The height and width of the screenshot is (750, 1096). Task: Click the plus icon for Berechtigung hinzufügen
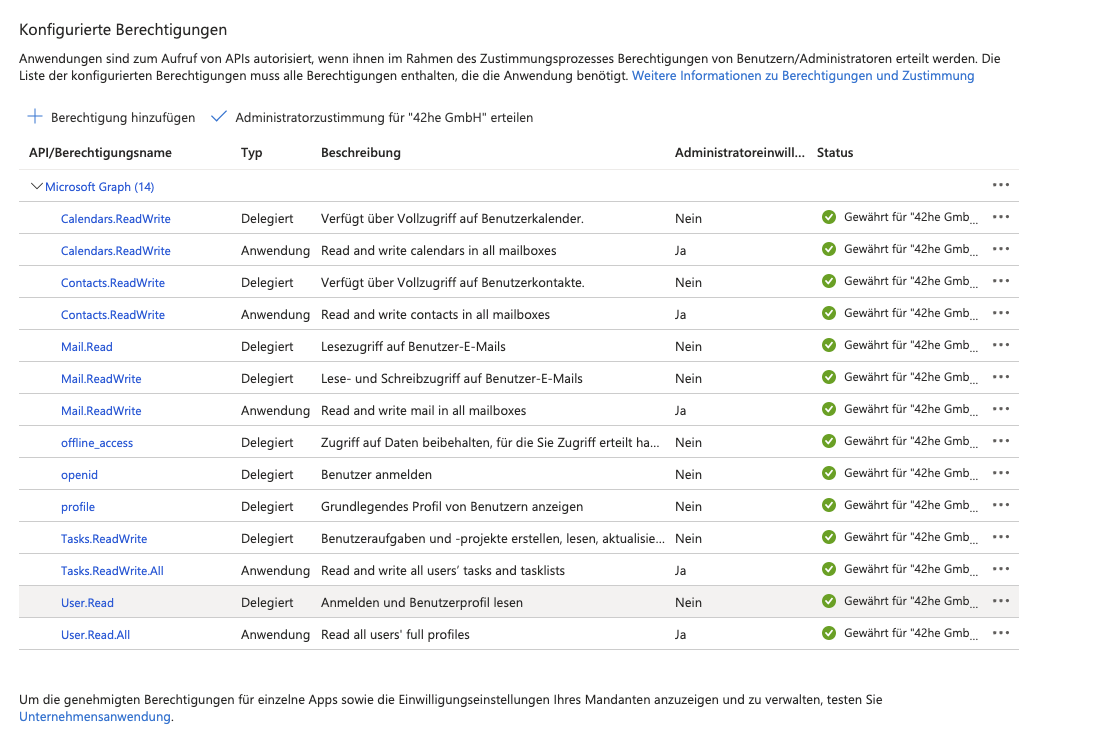tap(35, 117)
